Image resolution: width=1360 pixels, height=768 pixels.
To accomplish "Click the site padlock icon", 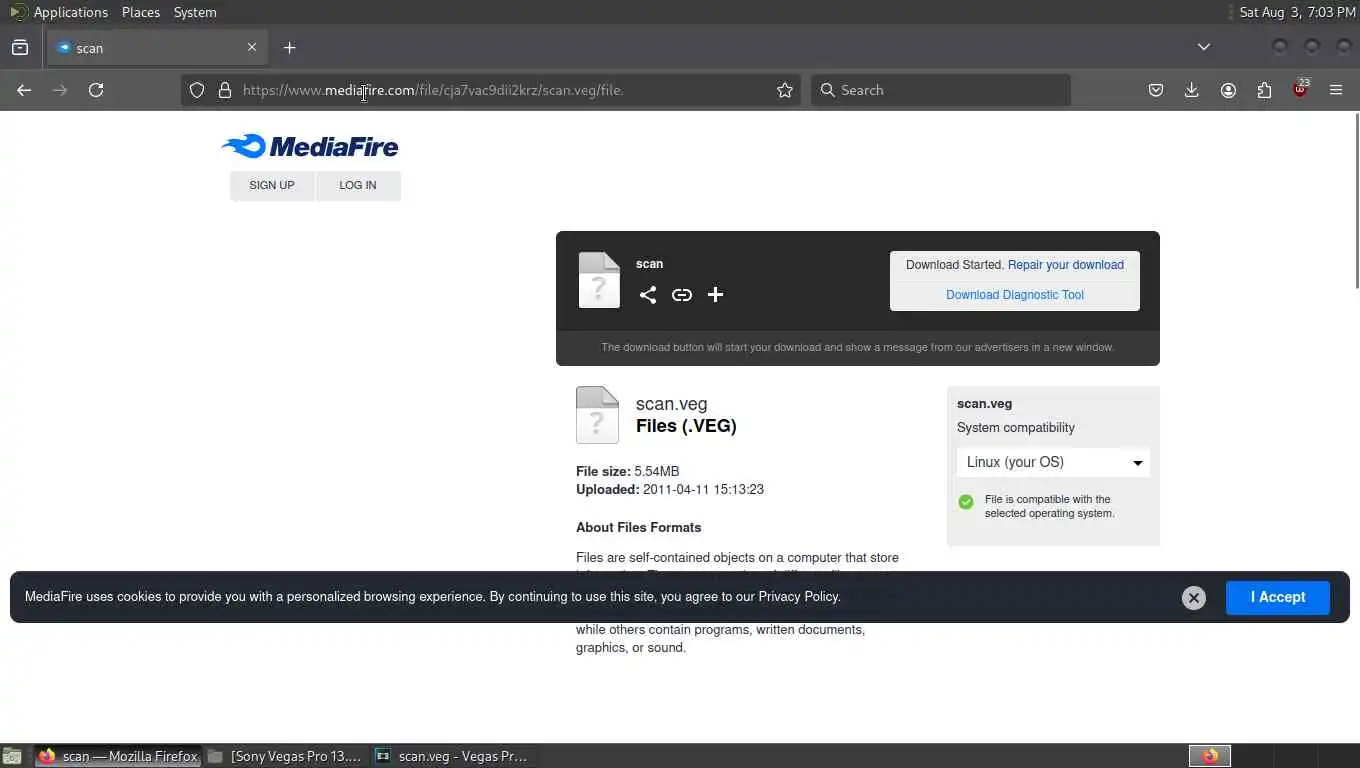I will [224, 90].
